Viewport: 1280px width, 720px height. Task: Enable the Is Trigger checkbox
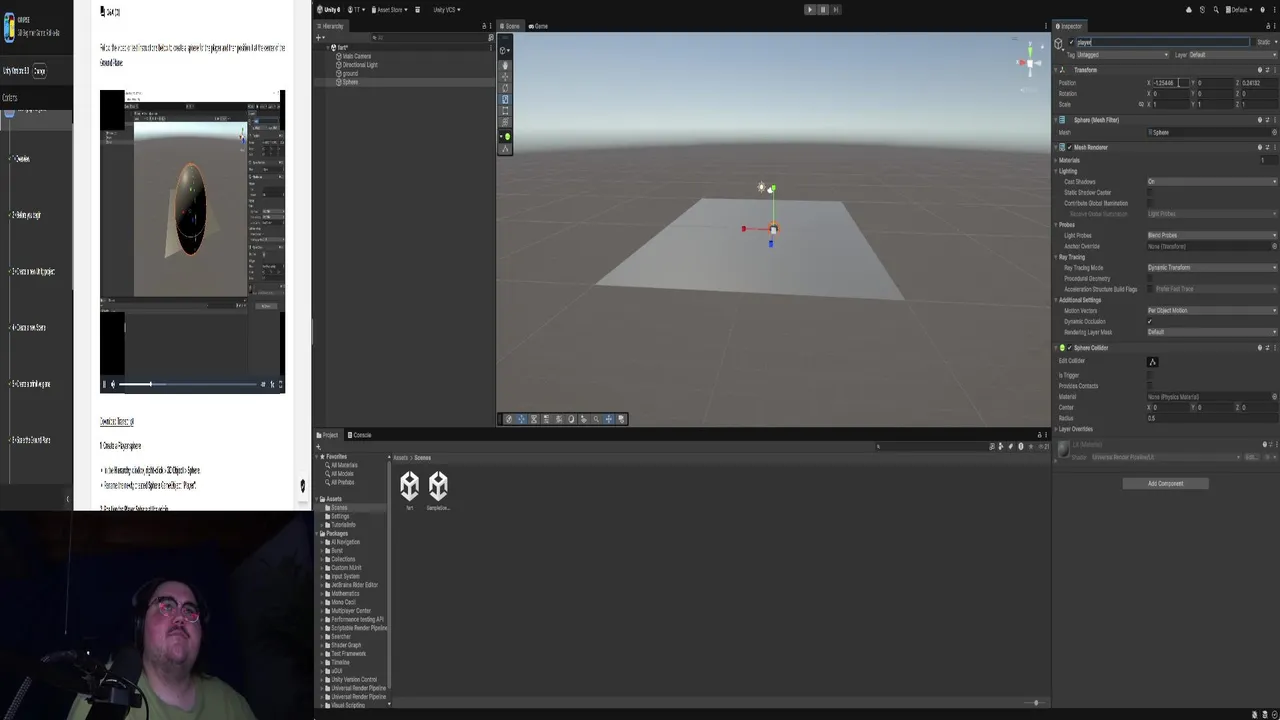(x=1150, y=375)
